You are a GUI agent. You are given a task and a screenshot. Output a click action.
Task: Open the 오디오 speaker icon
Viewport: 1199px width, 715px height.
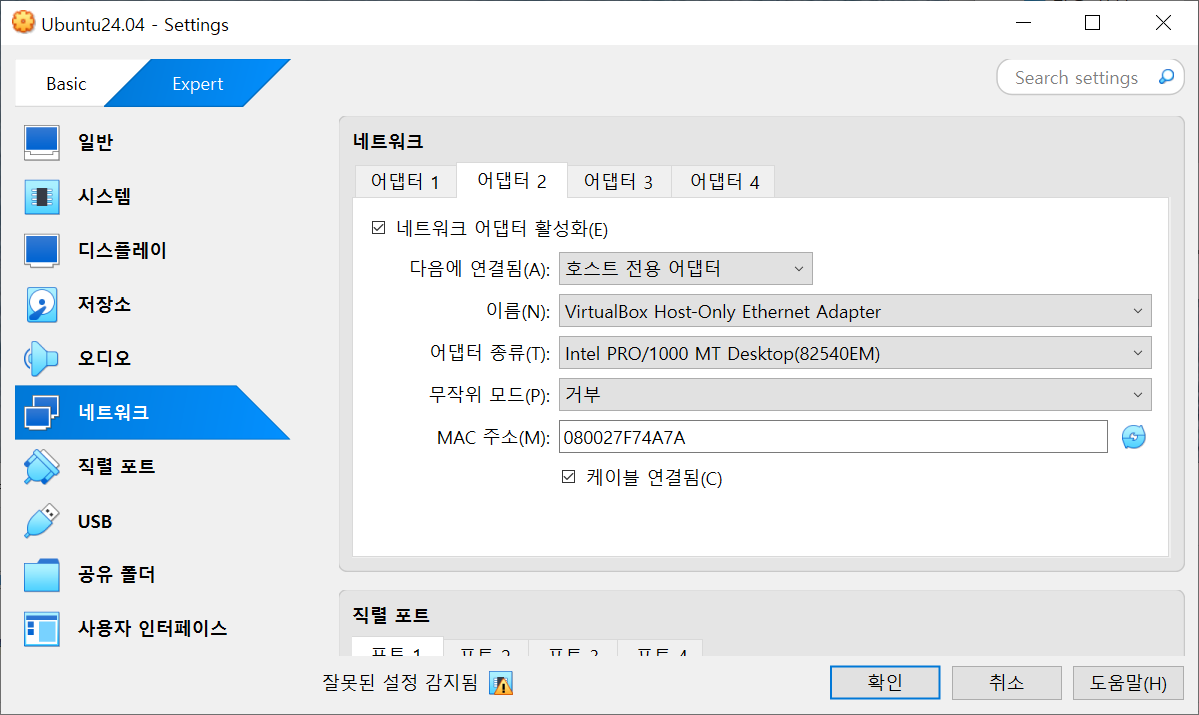[41, 358]
